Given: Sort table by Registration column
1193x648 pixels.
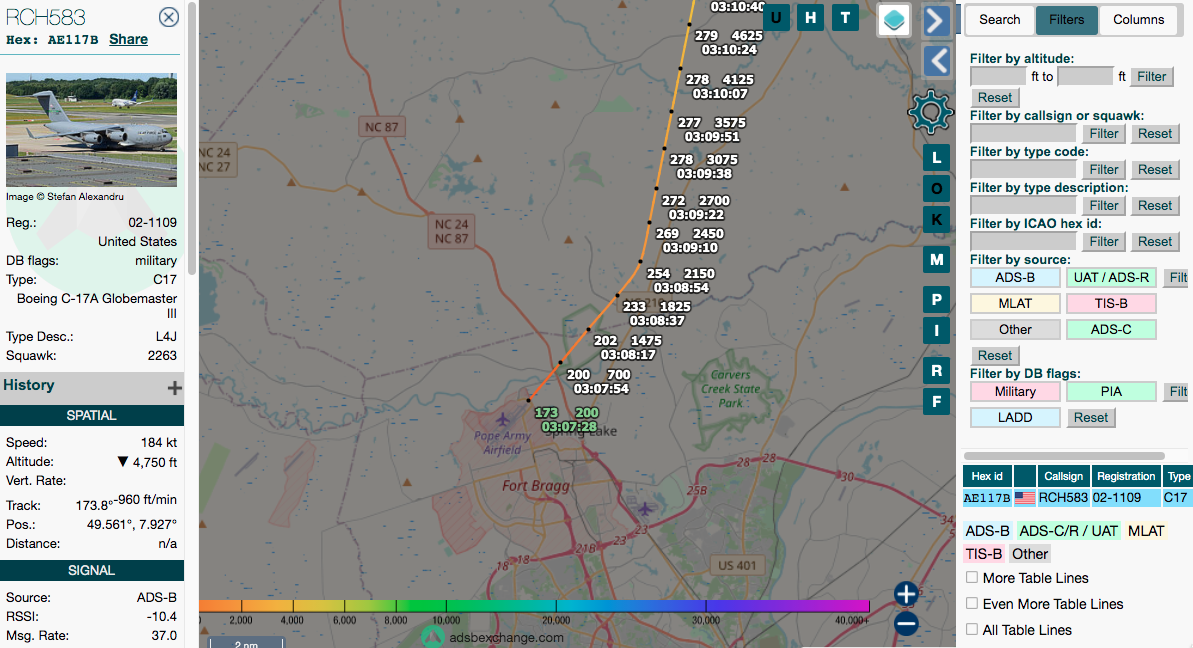Looking at the screenshot, I should [x=1126, y=476].
